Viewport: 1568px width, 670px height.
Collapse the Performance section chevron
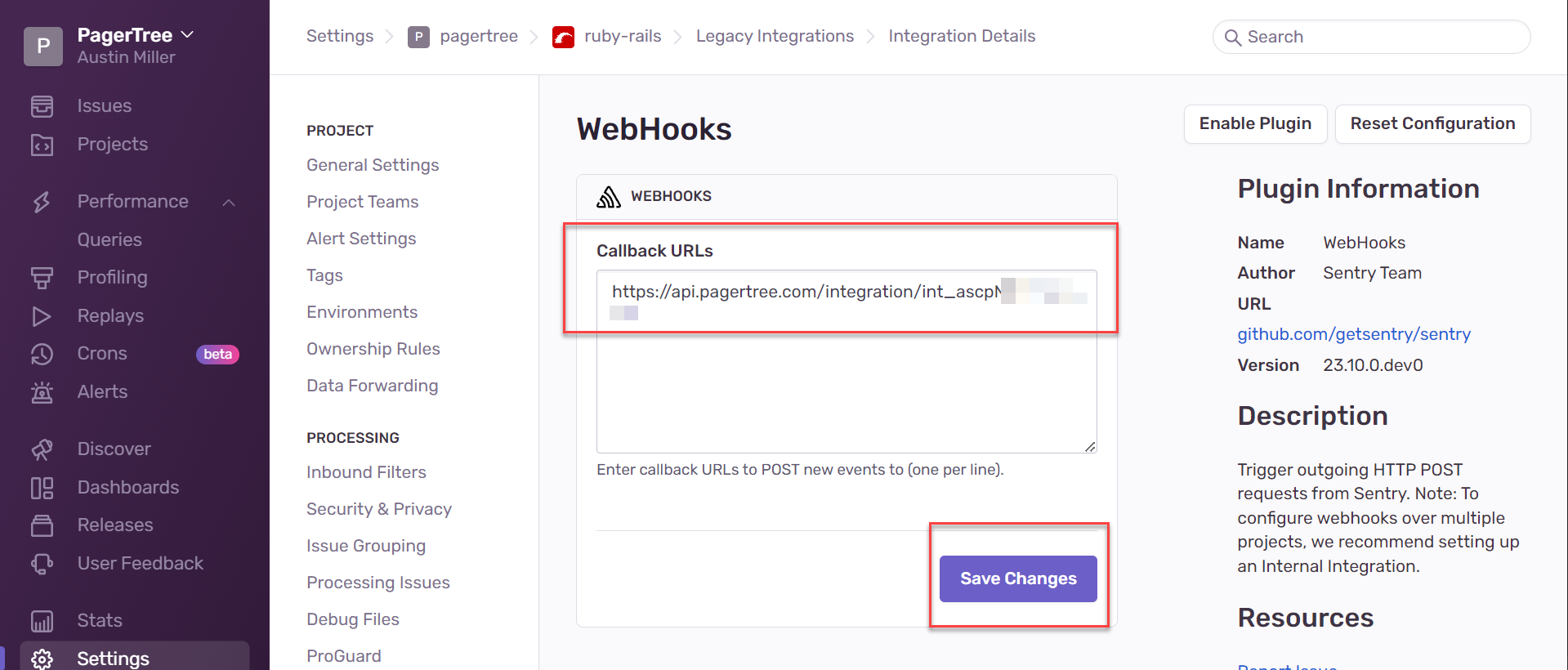pos(229,202)
